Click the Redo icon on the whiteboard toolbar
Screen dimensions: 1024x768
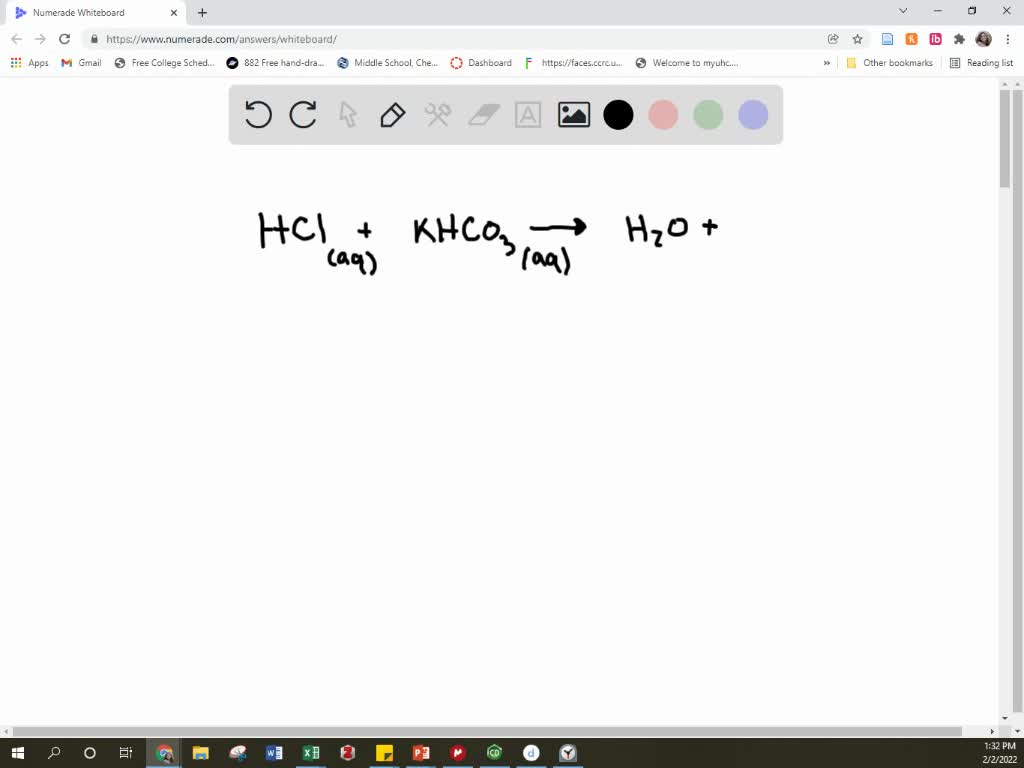[303, 114]
